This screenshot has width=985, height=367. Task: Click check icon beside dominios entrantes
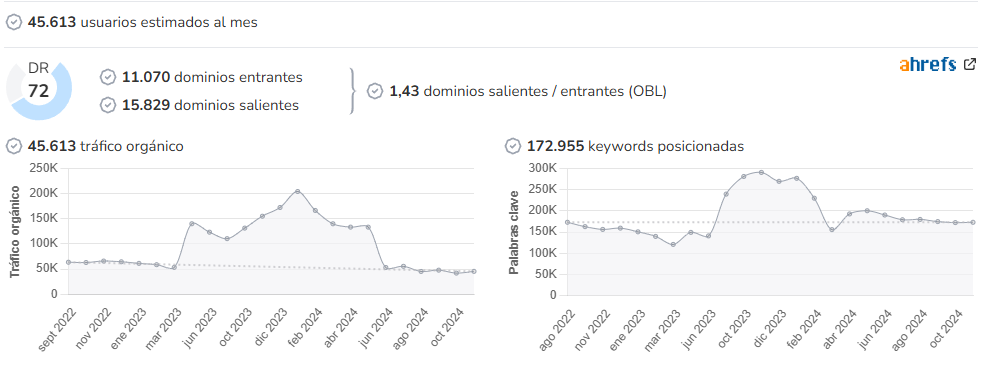pos(108,77)
